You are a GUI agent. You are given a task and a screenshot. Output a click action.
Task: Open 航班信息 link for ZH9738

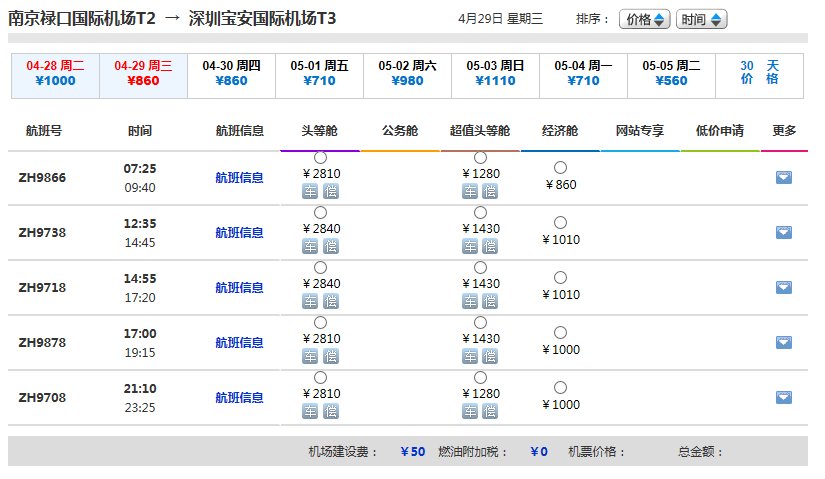pos(239,233)
